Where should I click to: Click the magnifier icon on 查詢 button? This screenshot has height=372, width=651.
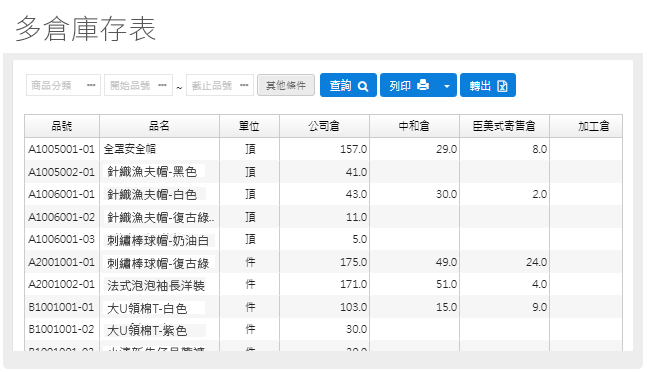pos(363,86)
